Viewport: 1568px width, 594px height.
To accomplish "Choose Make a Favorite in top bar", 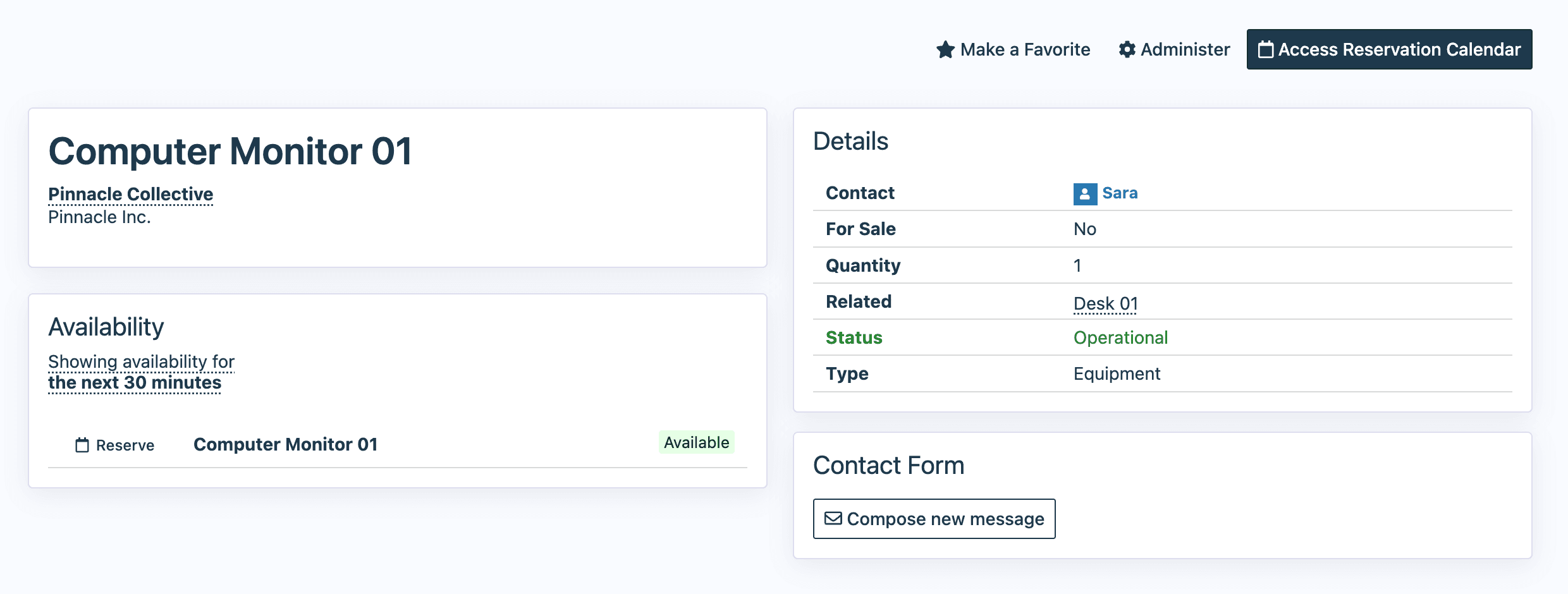I will click(x=1024, y=49).
